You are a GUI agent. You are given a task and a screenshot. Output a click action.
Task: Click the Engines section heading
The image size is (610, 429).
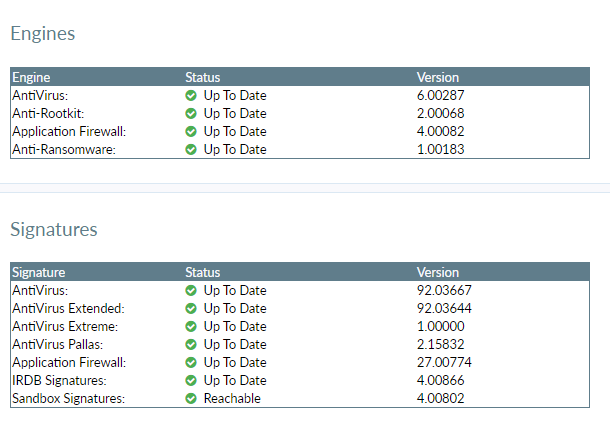[x=43, y=34]
